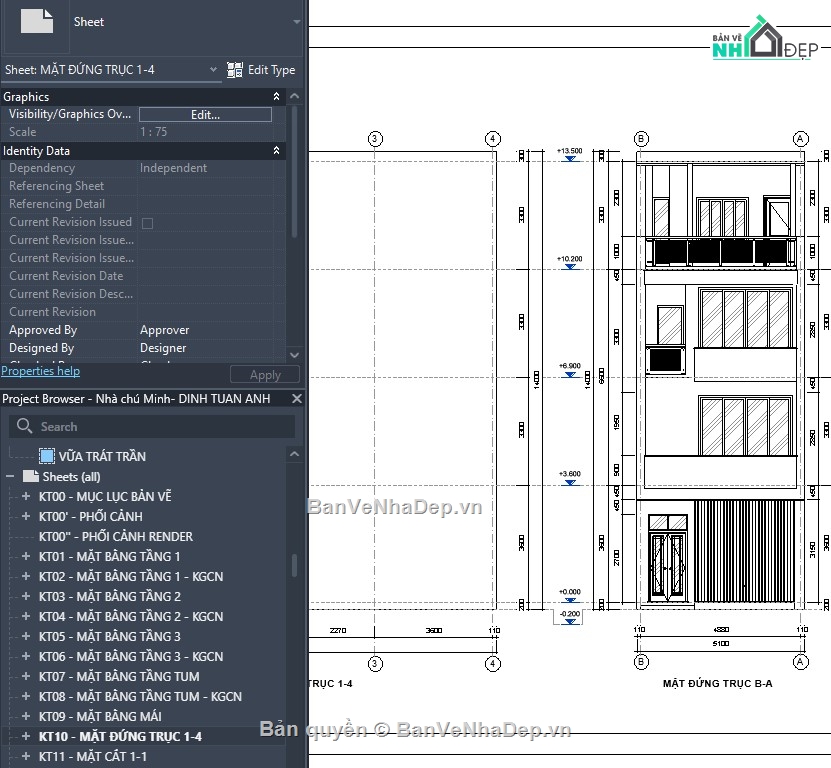
Task: Select KT10 - MẶT ĐỨNG TRỤC 1-4 sheet
Action: 120,736
